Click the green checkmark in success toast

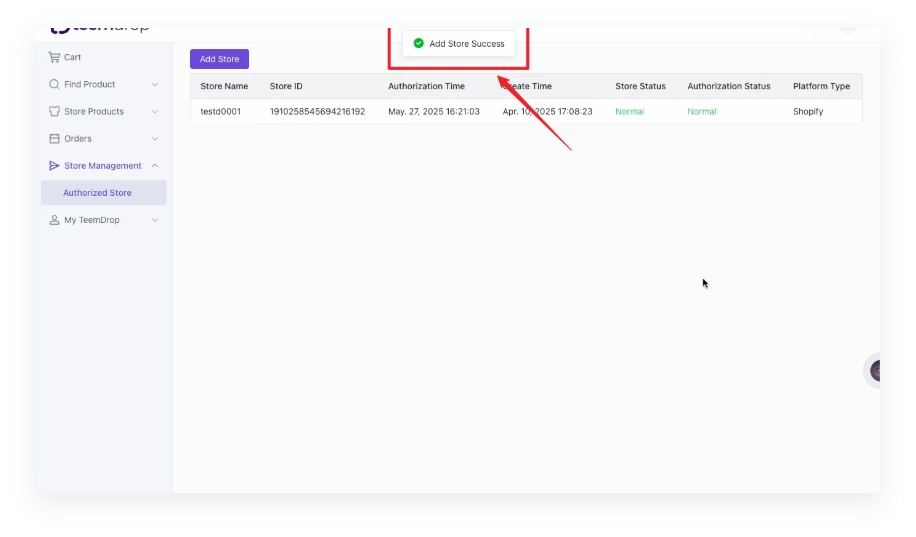click(418, 43)
